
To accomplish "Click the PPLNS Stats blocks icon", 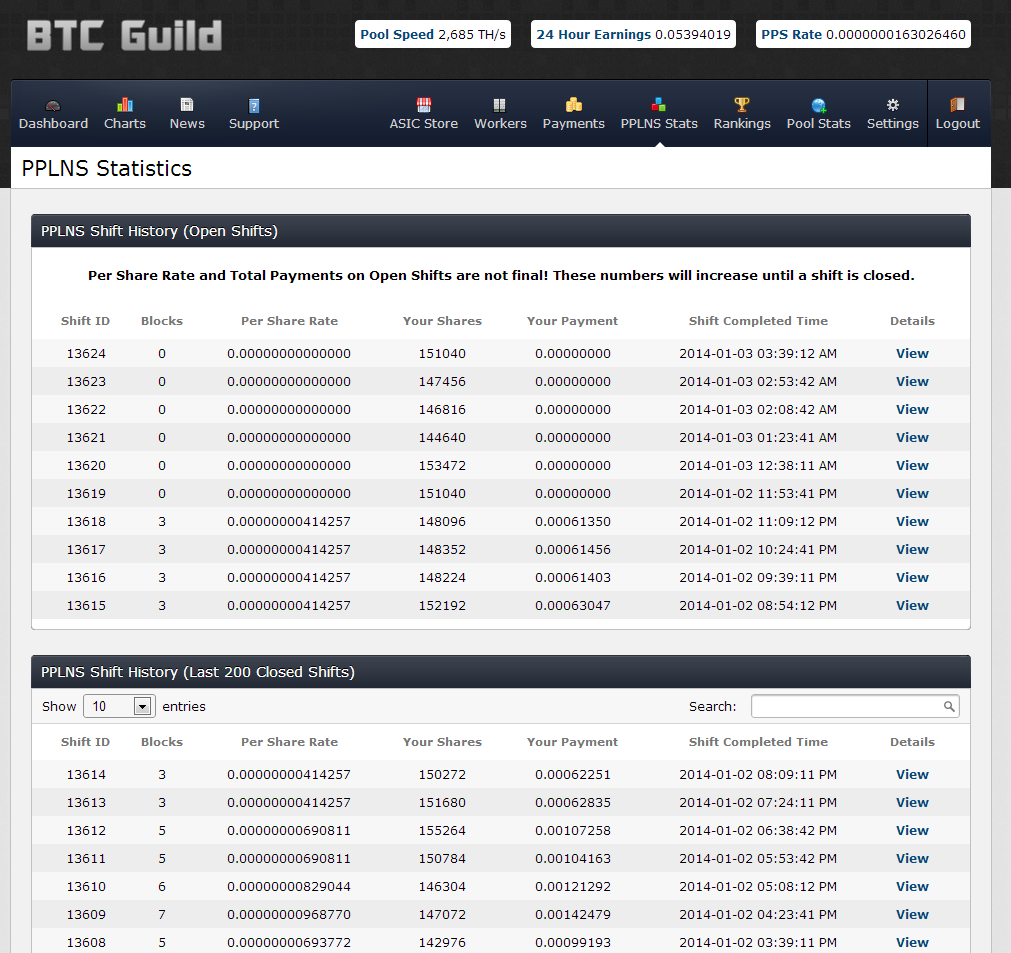I will click(x=658, y=104).
